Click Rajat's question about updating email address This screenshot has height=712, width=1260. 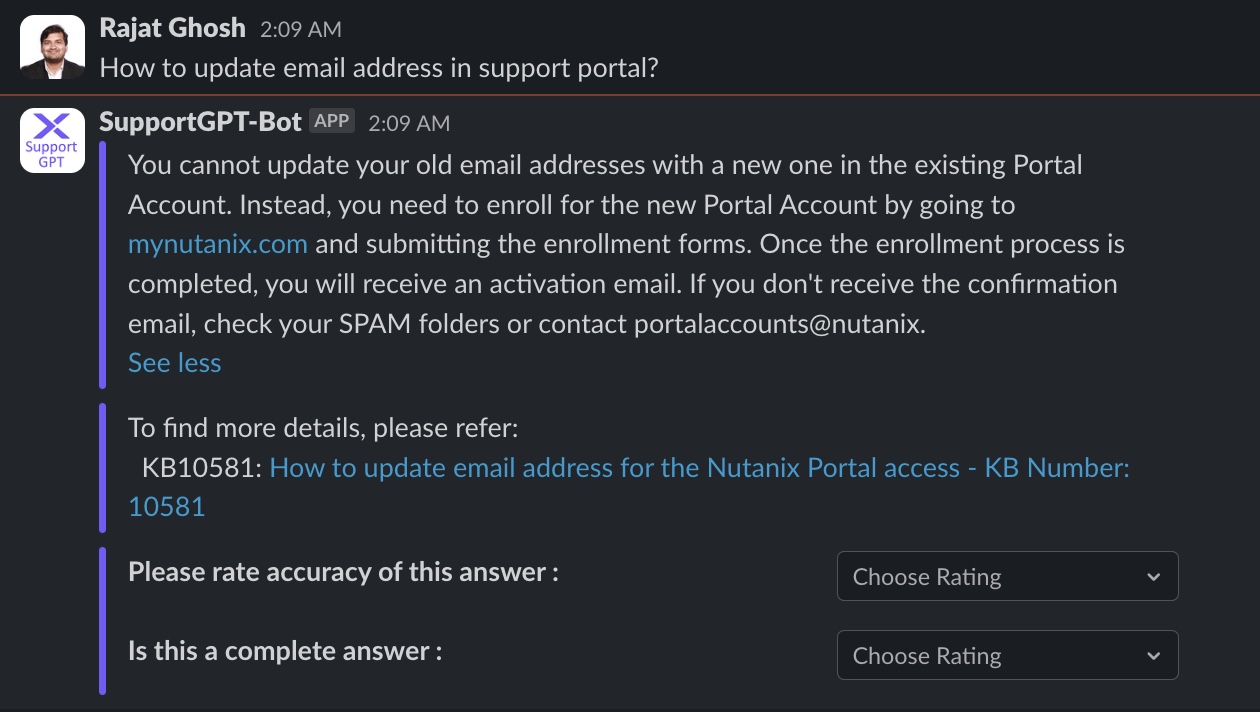click(380, 69)
